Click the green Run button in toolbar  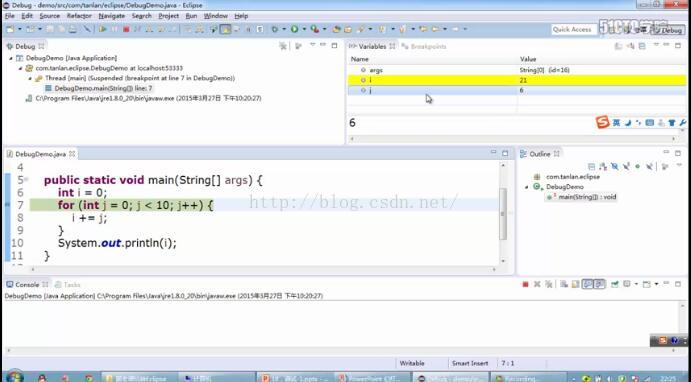coord(294,29)
